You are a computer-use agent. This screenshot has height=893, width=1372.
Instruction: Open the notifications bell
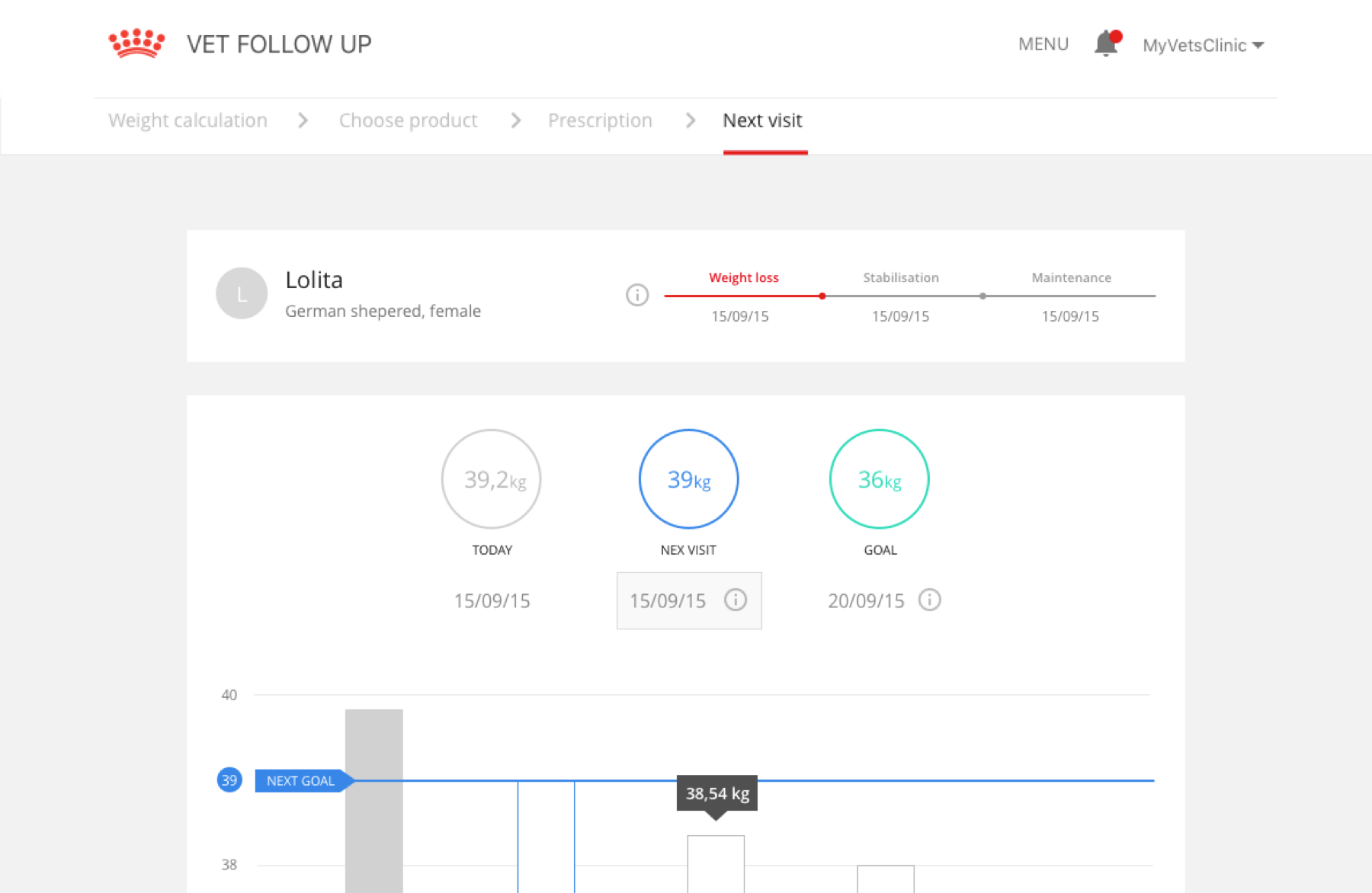tap(1106, 43)
